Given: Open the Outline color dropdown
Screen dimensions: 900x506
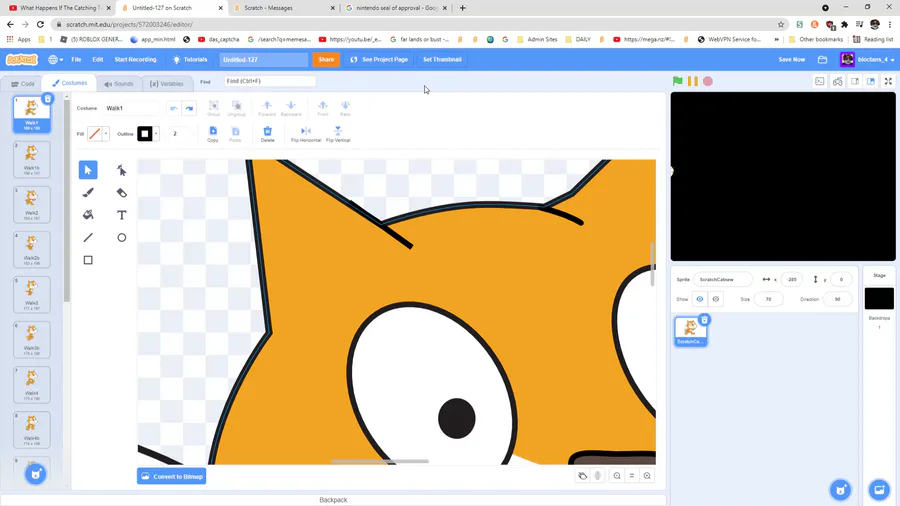Looking at the screenshot, I should tap(156, 134).
